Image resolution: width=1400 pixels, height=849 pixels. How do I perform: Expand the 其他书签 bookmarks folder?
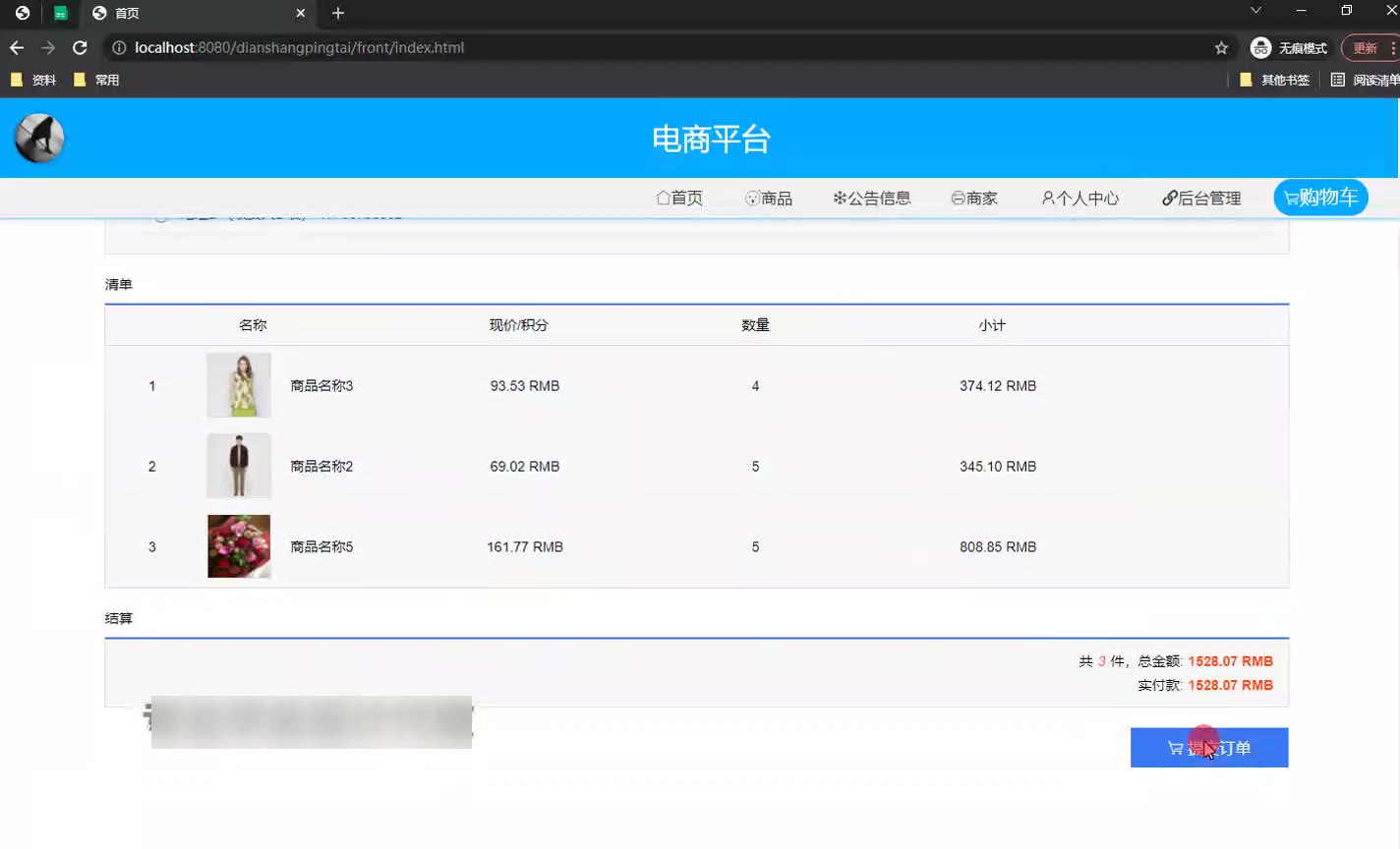pyautogui.click(x=1274, y=80)
